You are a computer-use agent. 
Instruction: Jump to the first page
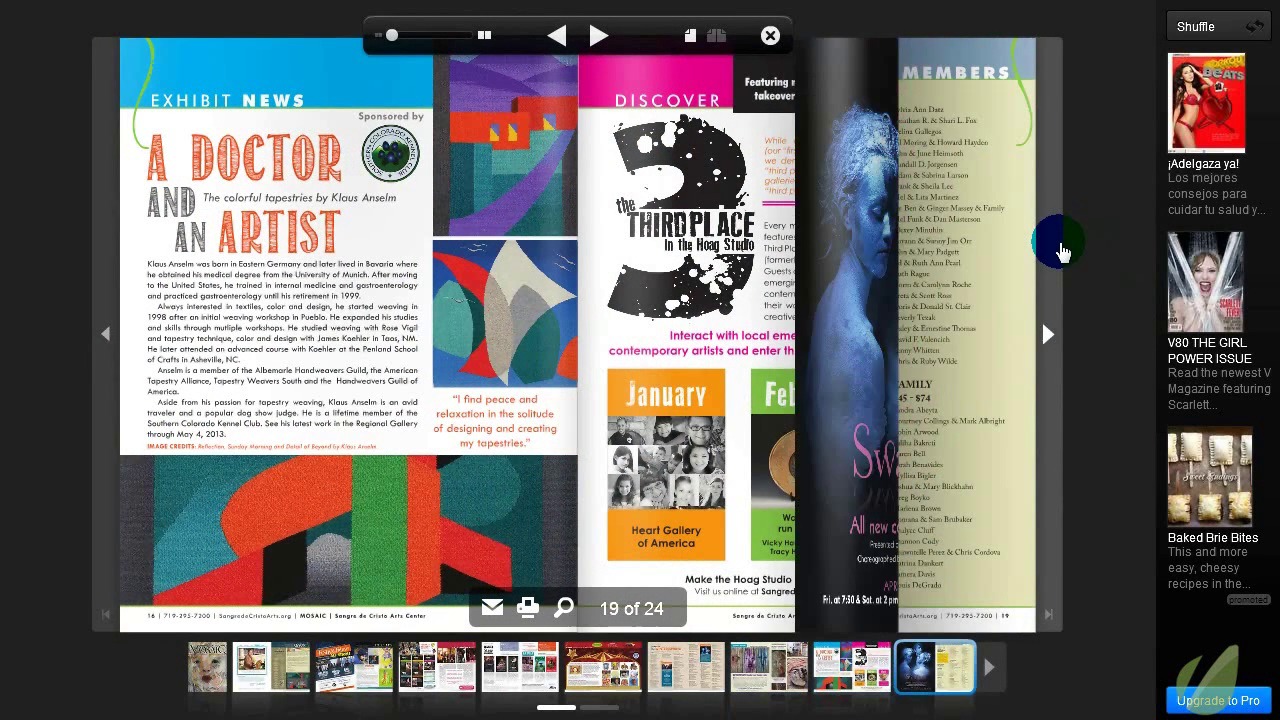coord(105,614)
